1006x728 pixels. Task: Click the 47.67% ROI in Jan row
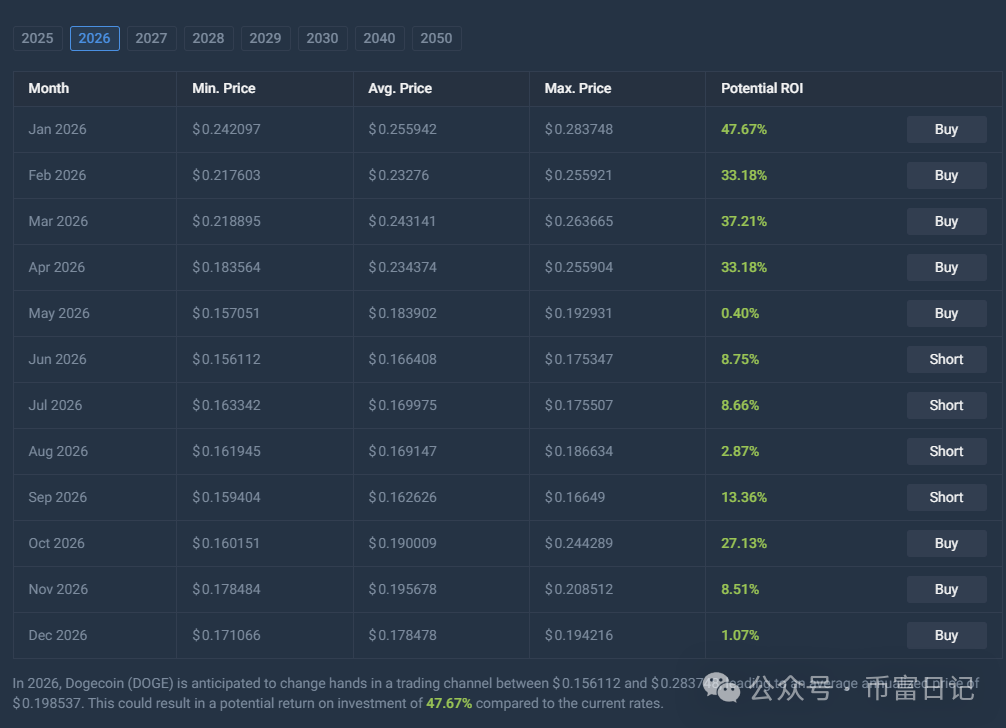click(x=744, y=130)
